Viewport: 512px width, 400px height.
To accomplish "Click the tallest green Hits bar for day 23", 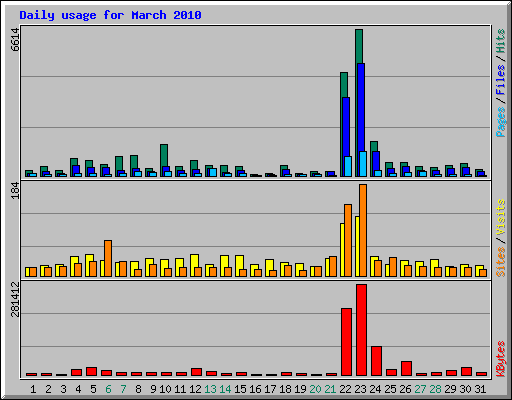I will pos(359,46).
